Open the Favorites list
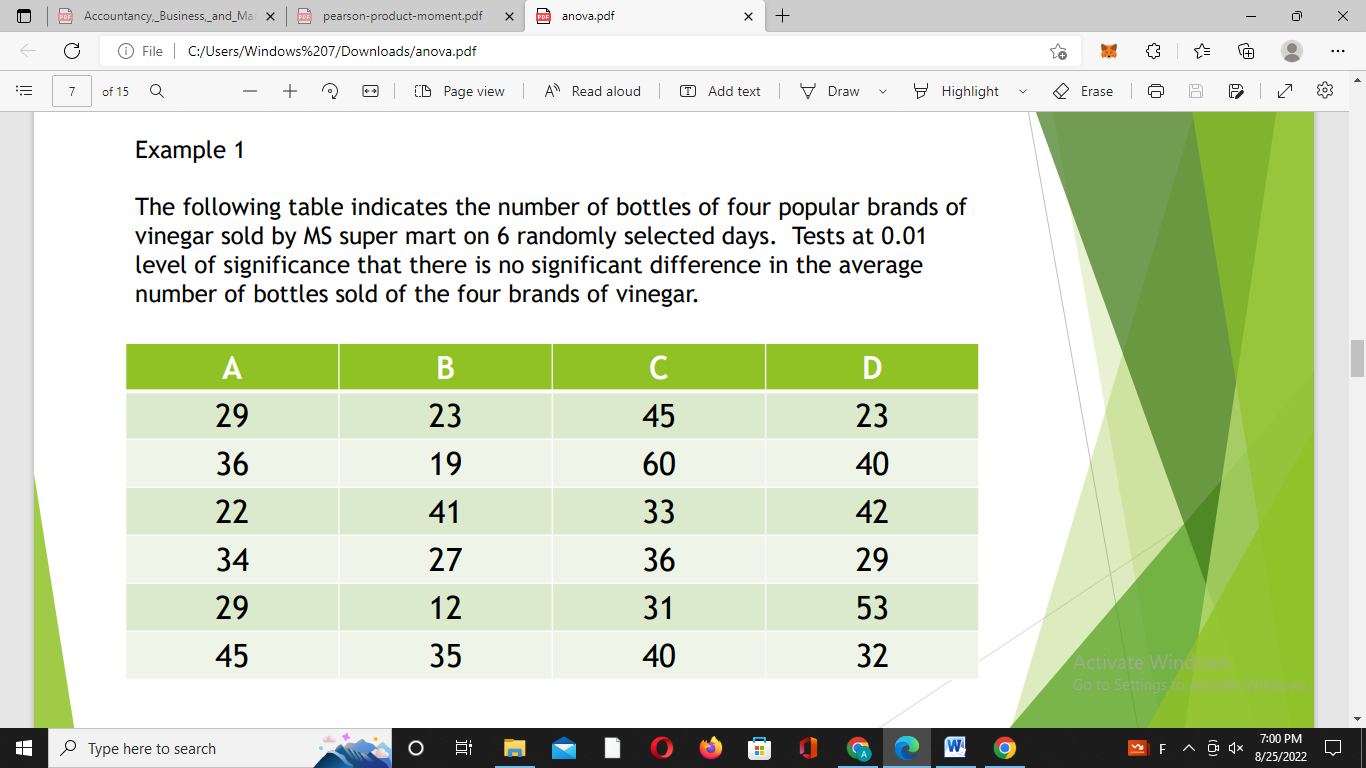 [x=1202, y=51]
